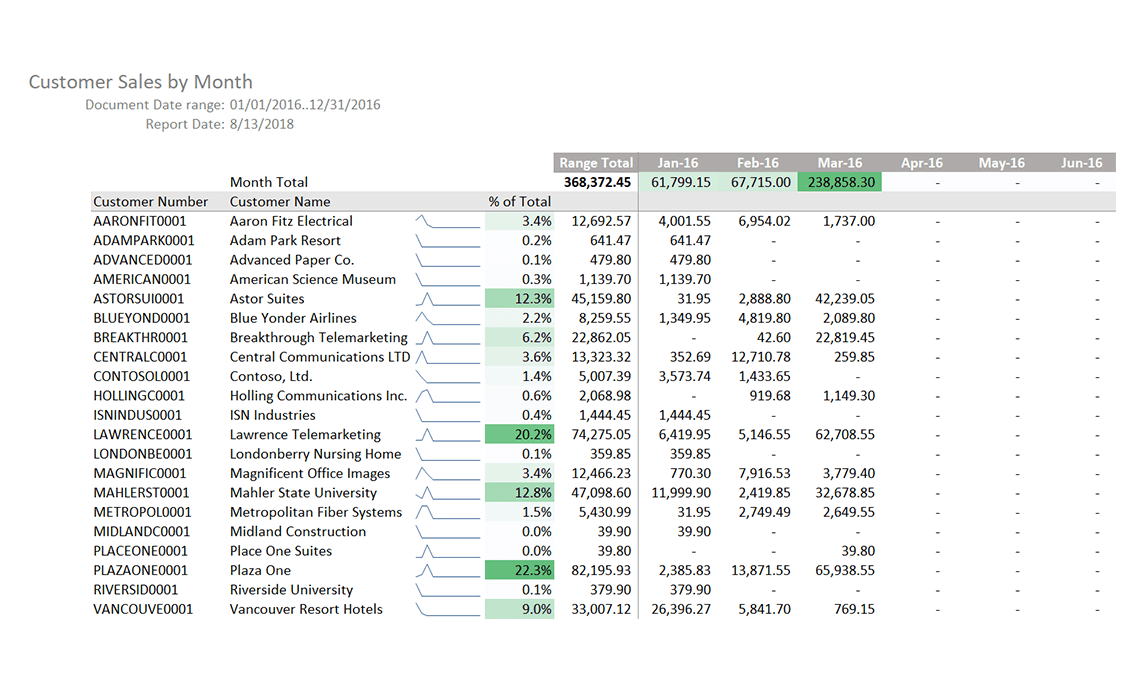Image resolution: width=1140 pixels, height=687 pixels.
Task: Select the Riverside University sparkline
Action: (447, 589)
